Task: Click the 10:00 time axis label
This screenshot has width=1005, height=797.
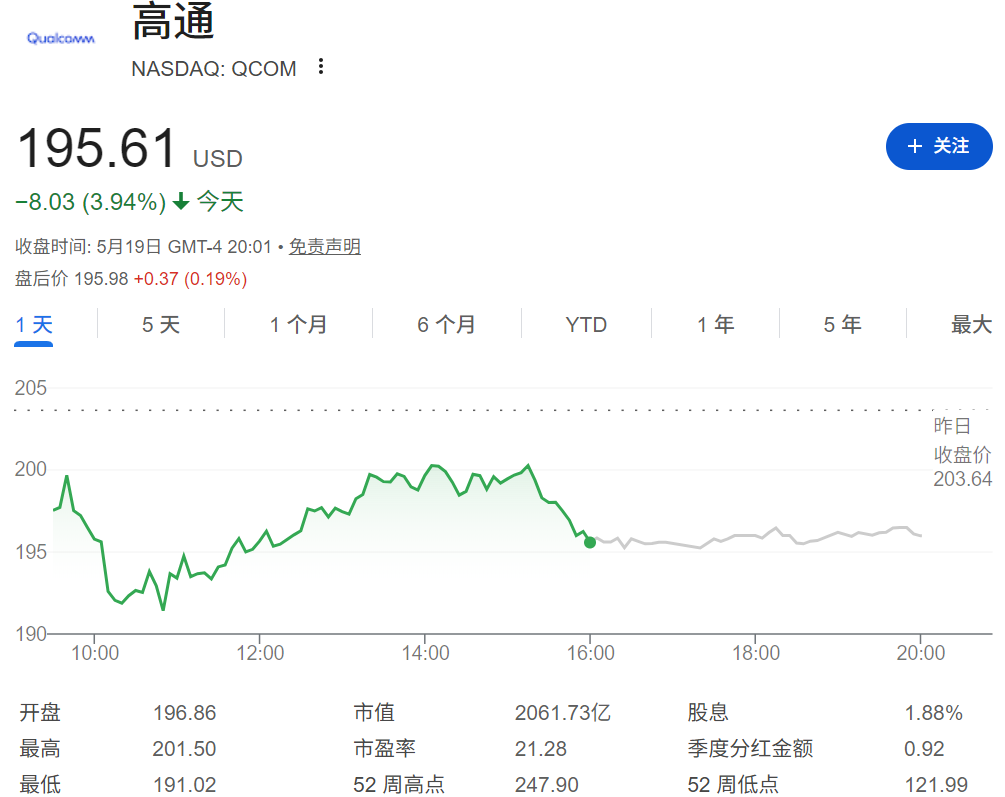Action: (x=95, y=653)
